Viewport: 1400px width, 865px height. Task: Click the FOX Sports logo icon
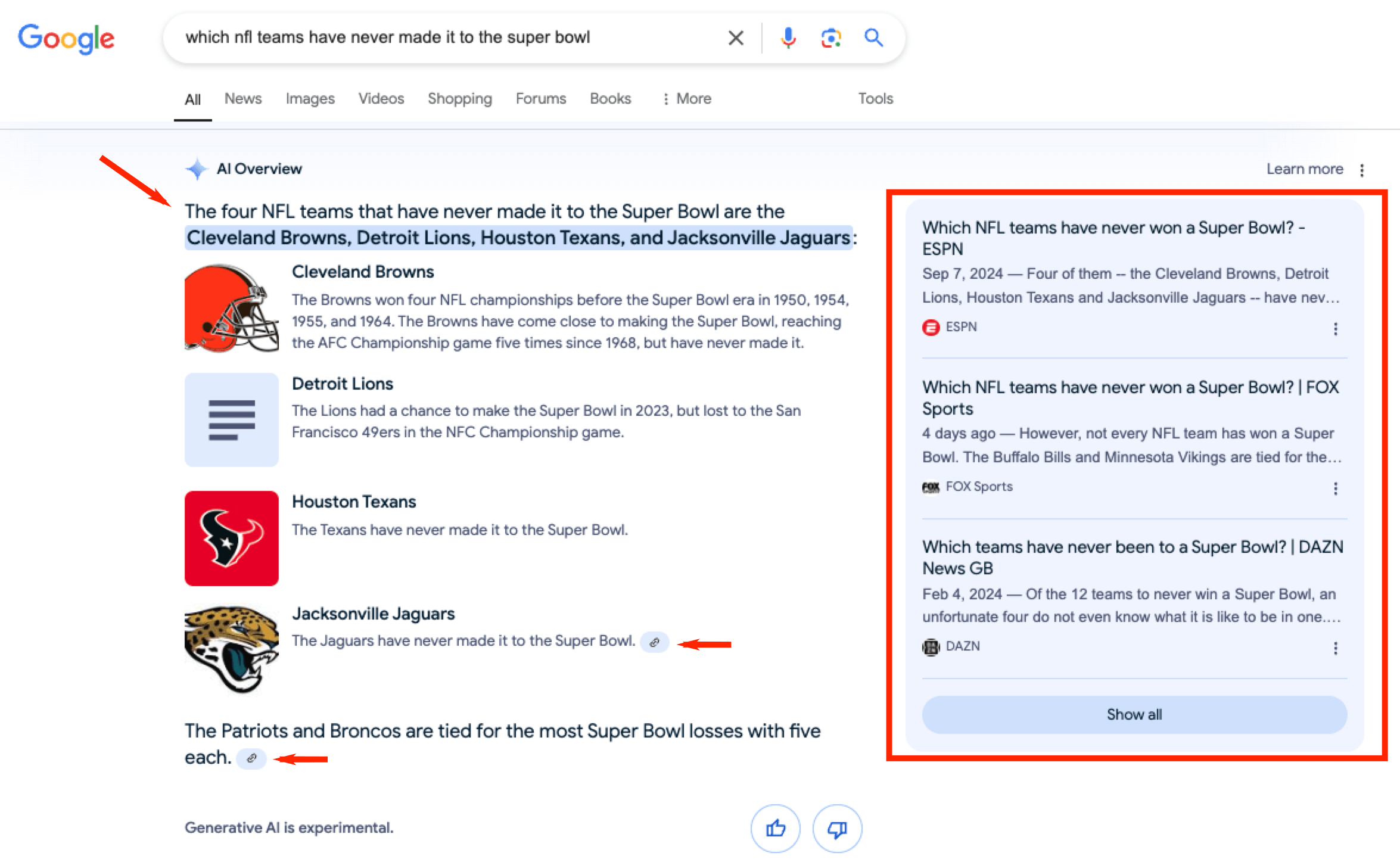pos(931,486)
